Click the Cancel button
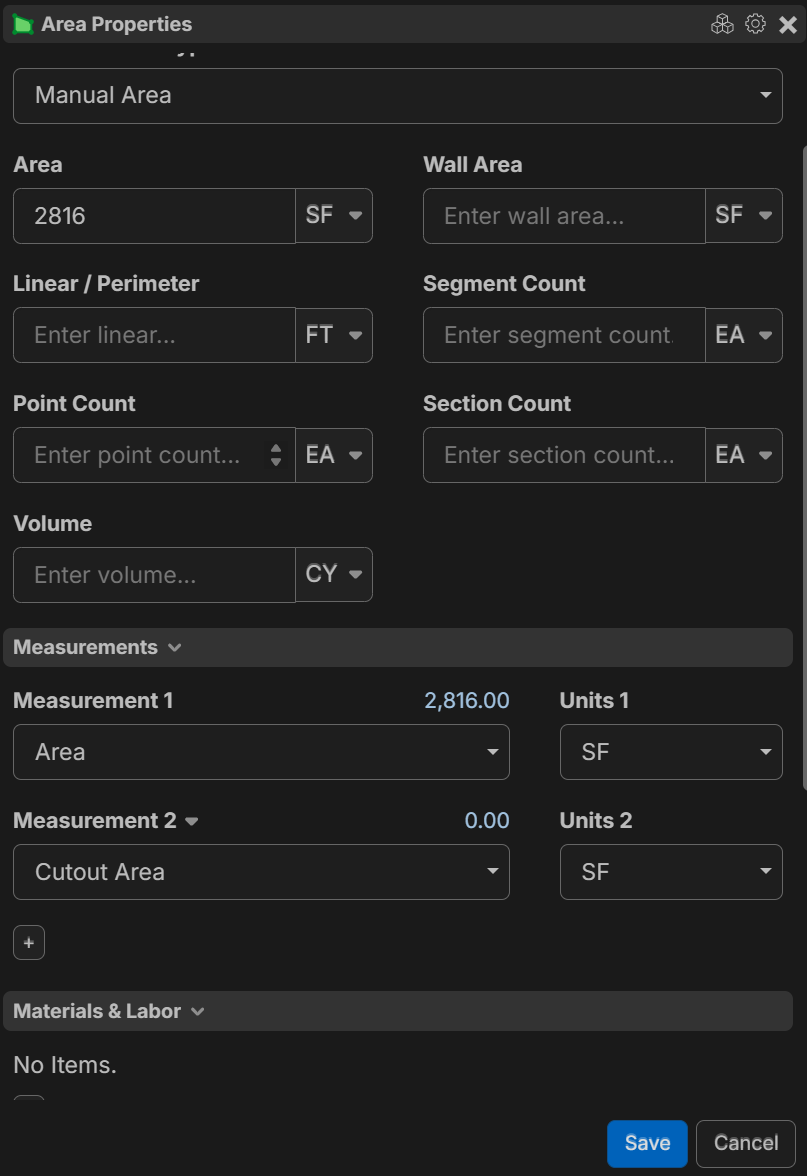 click(x=745, y=1143)
